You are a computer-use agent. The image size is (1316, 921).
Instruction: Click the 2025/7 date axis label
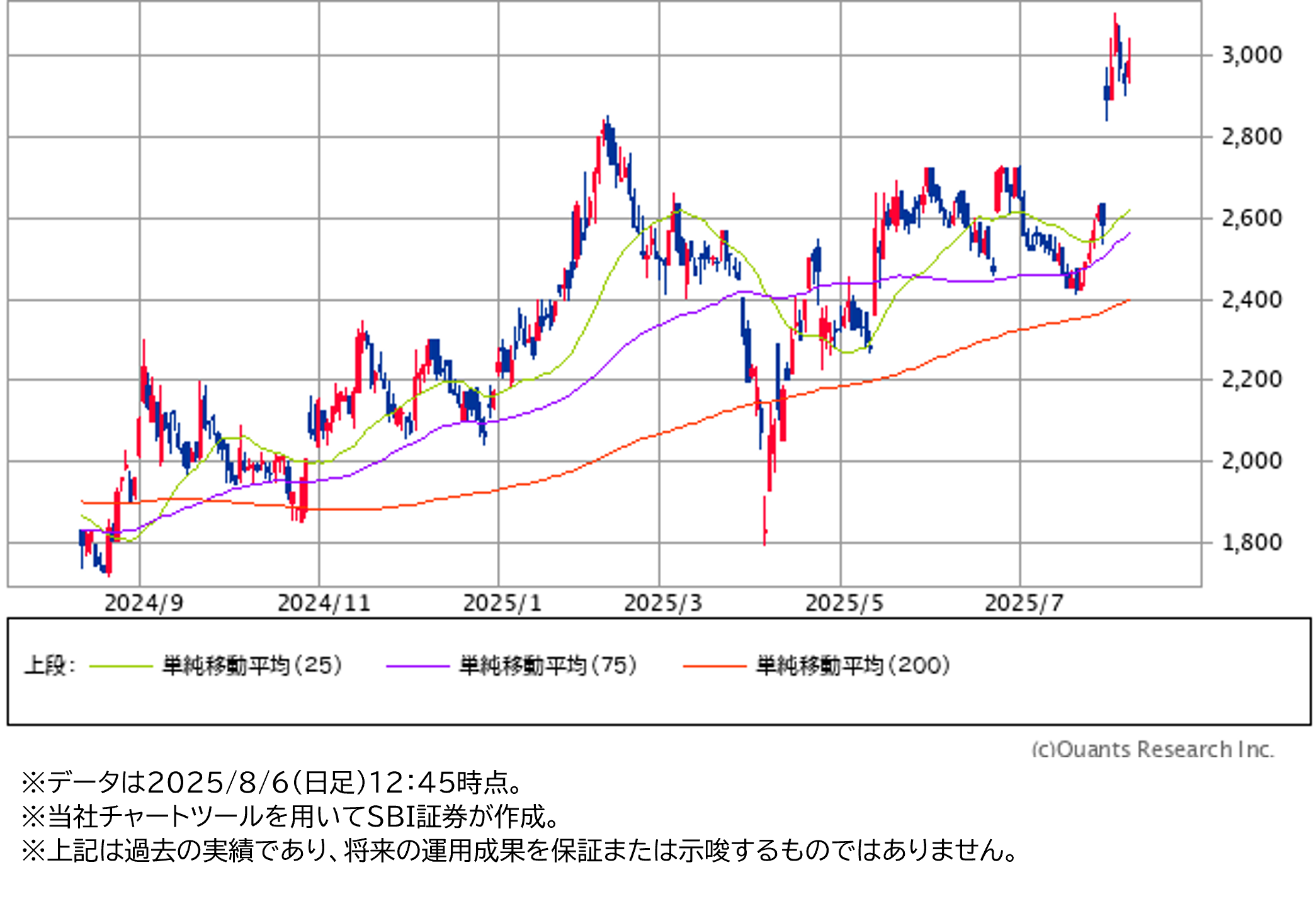tap(1023, 603)
